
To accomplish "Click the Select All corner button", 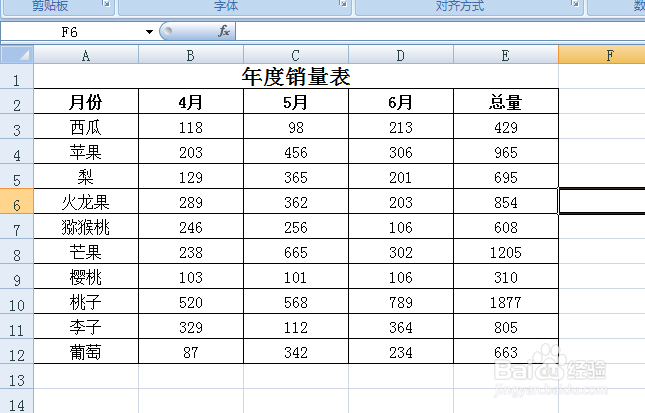I will [17, 55].
